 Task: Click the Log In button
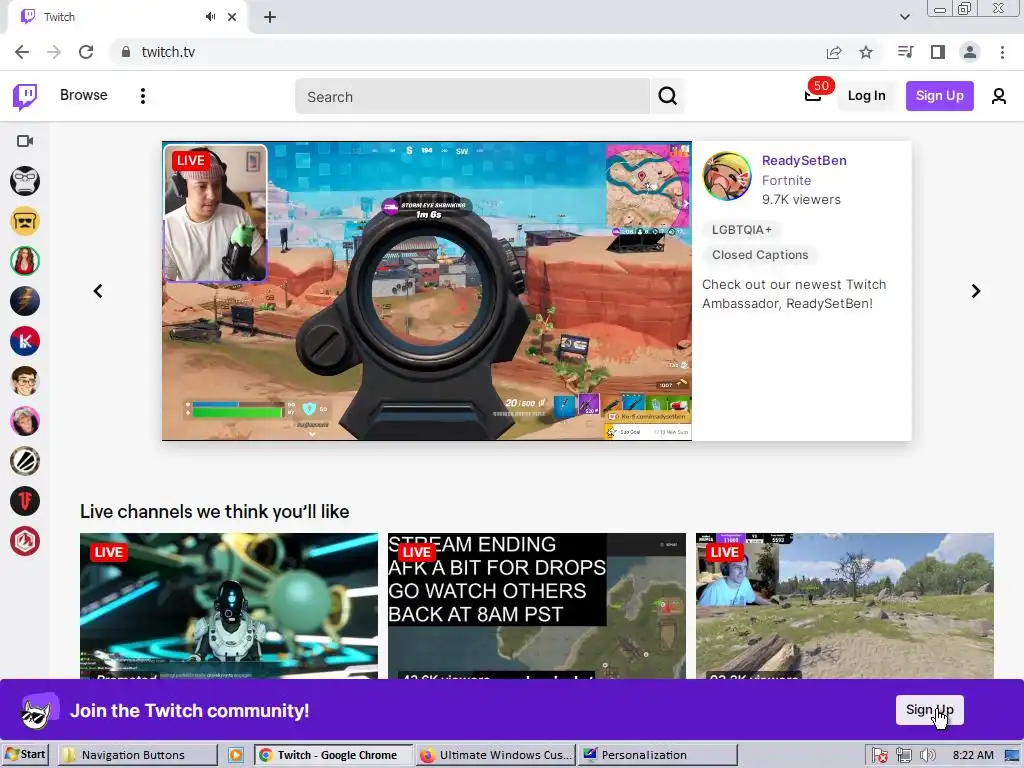click(866, 96)
